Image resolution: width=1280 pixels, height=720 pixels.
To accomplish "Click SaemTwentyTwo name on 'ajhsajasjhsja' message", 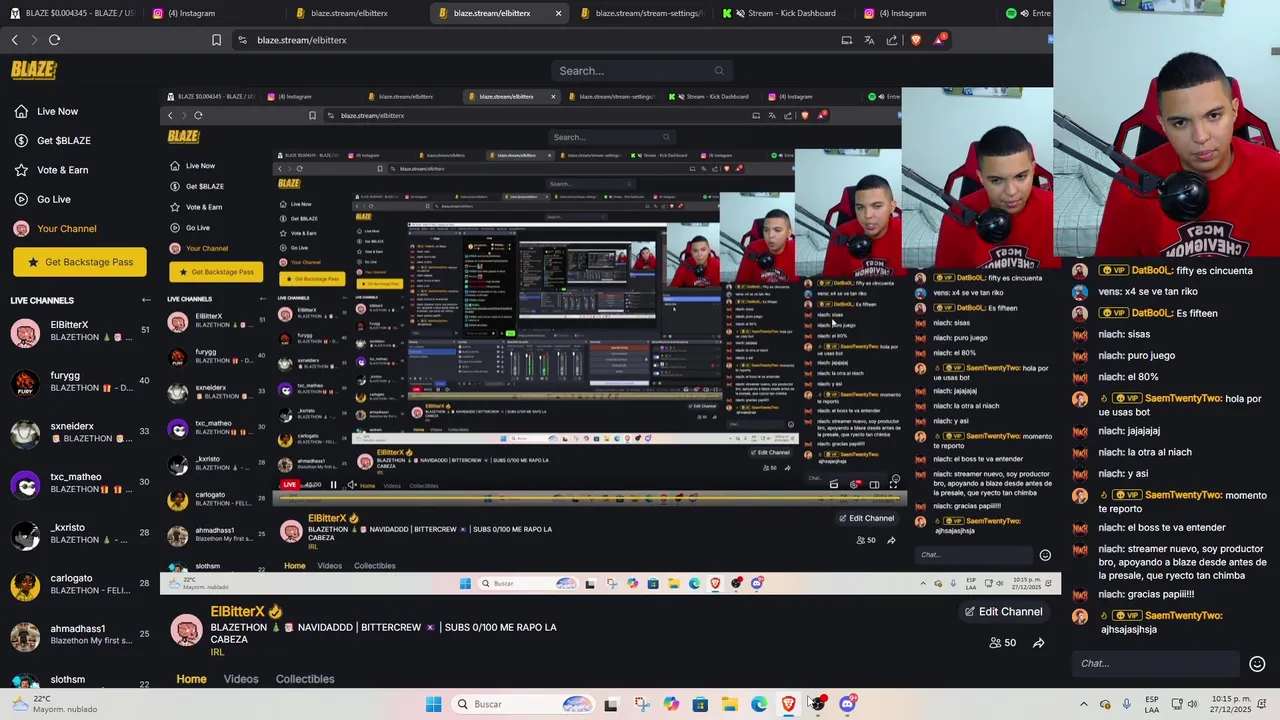I will (x=1183, y=616).
